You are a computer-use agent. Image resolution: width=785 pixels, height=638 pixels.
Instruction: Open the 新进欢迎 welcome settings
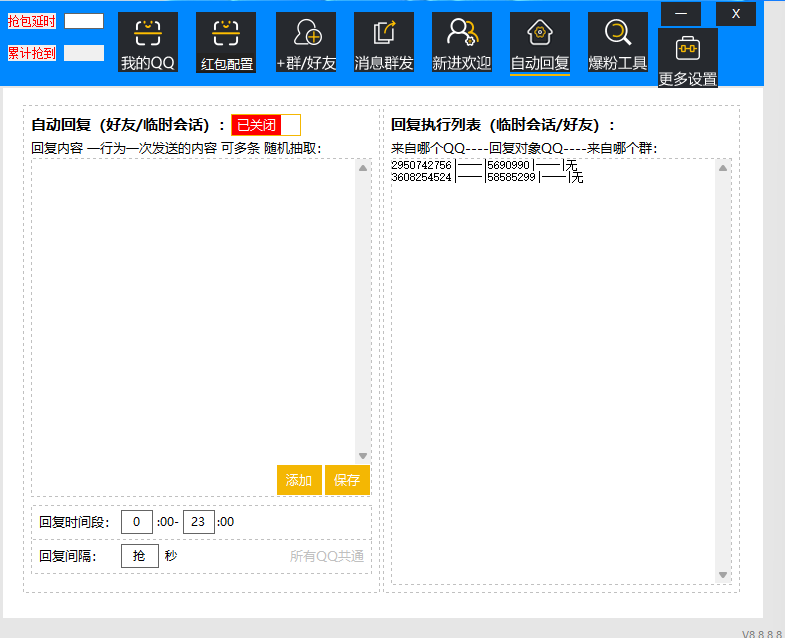click(x=461, y=43)
